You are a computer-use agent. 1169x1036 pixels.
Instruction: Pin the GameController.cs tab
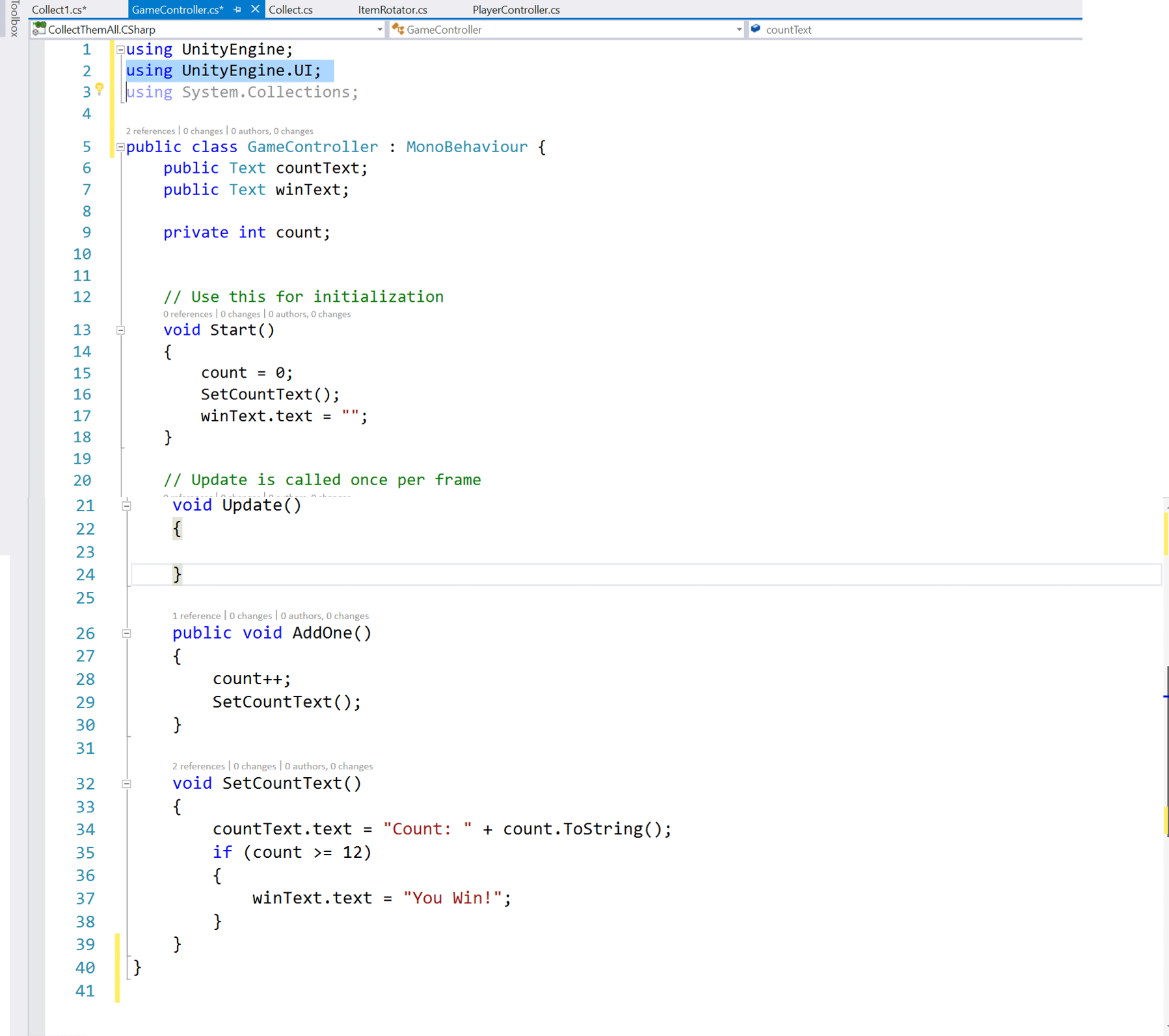click(x=237, y=10)
